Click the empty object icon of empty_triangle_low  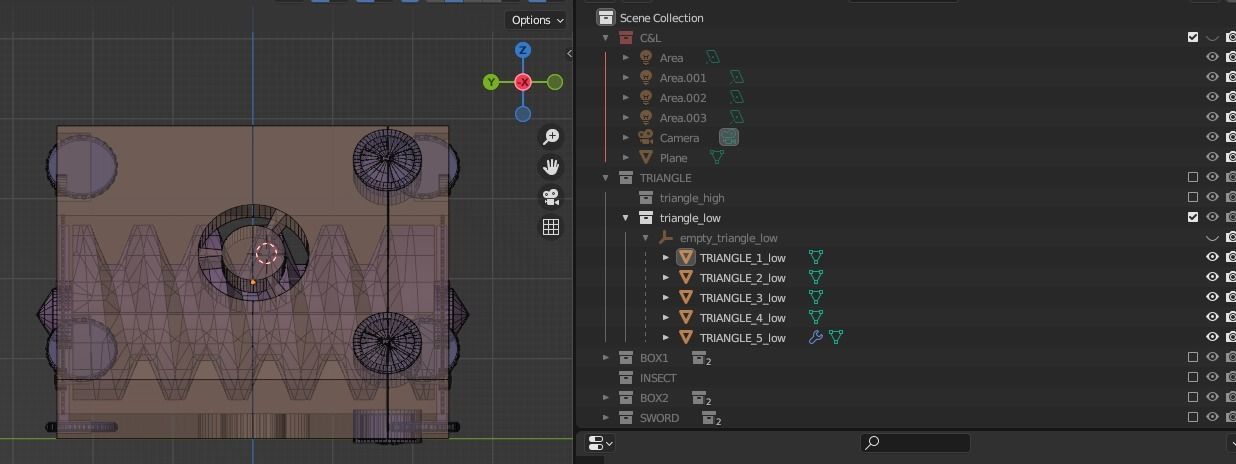[x=666, y=237]
